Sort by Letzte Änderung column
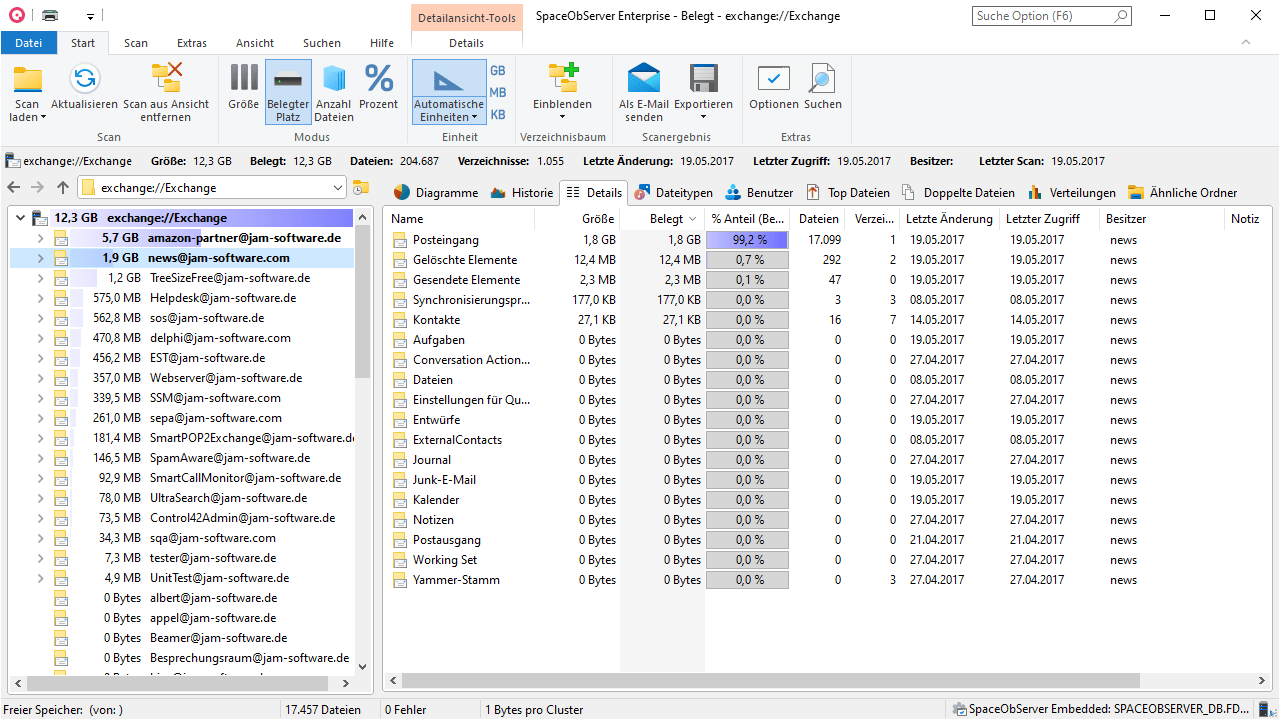Image resolution: width=1280 pixels, height=720 pixels. point(949,219)
